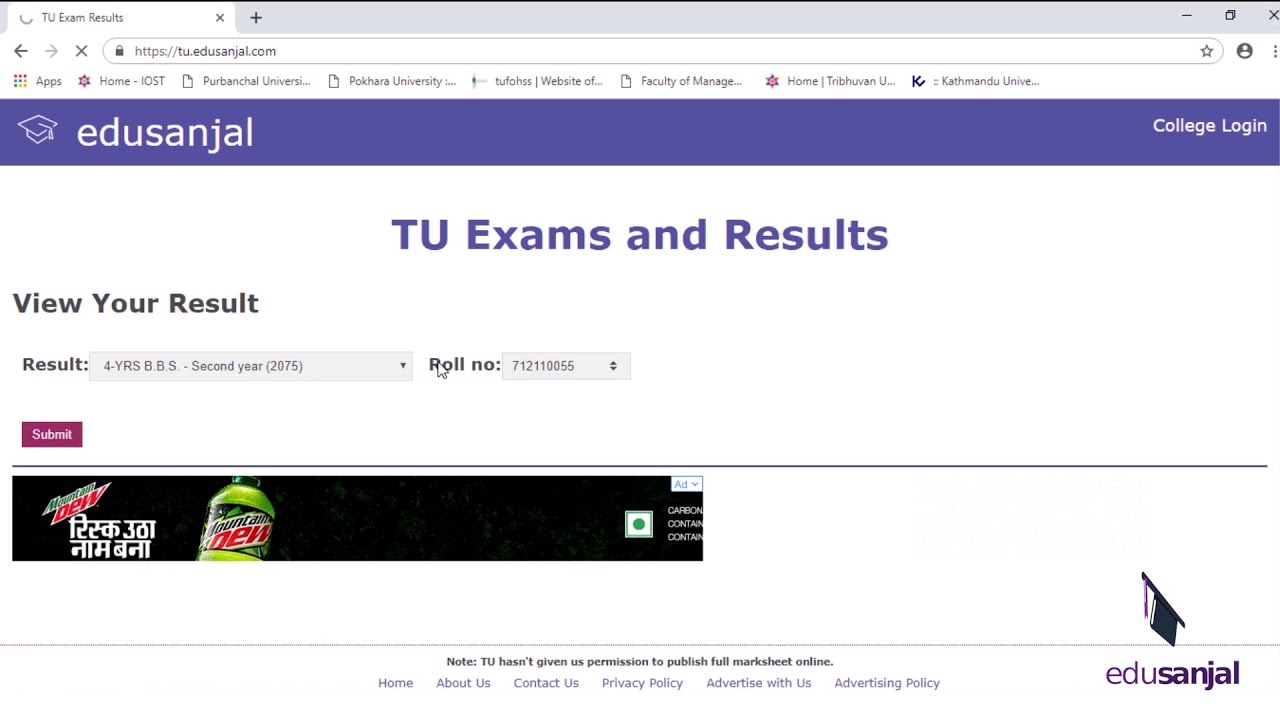Click the edusanjal graduation cap logo

pos(37,130)
